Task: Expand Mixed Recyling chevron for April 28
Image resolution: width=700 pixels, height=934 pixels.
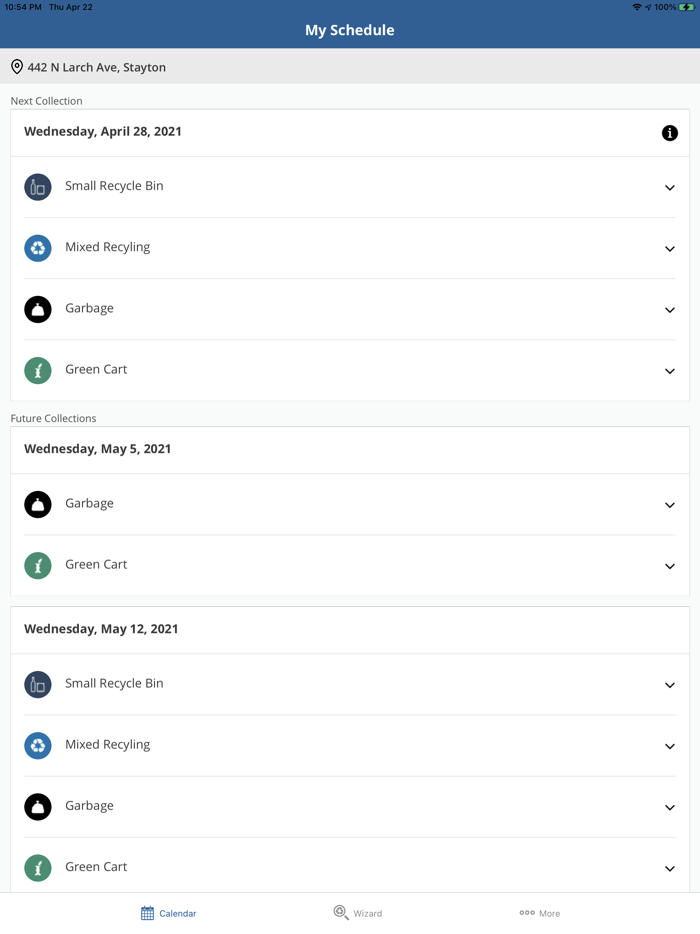Action: 670,248
